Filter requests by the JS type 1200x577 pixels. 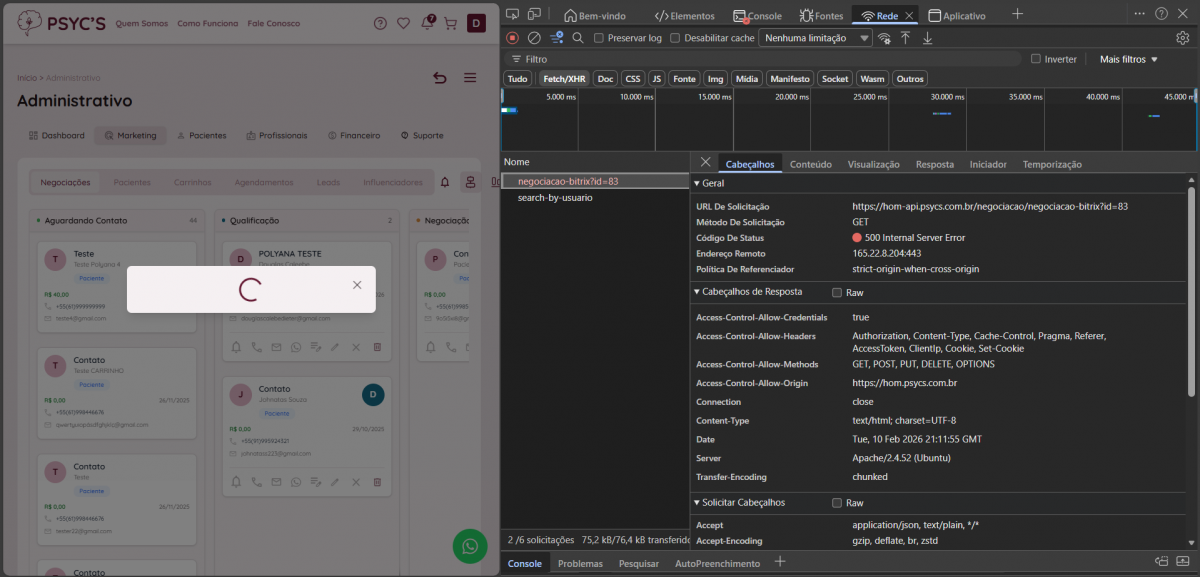[656, 78]
